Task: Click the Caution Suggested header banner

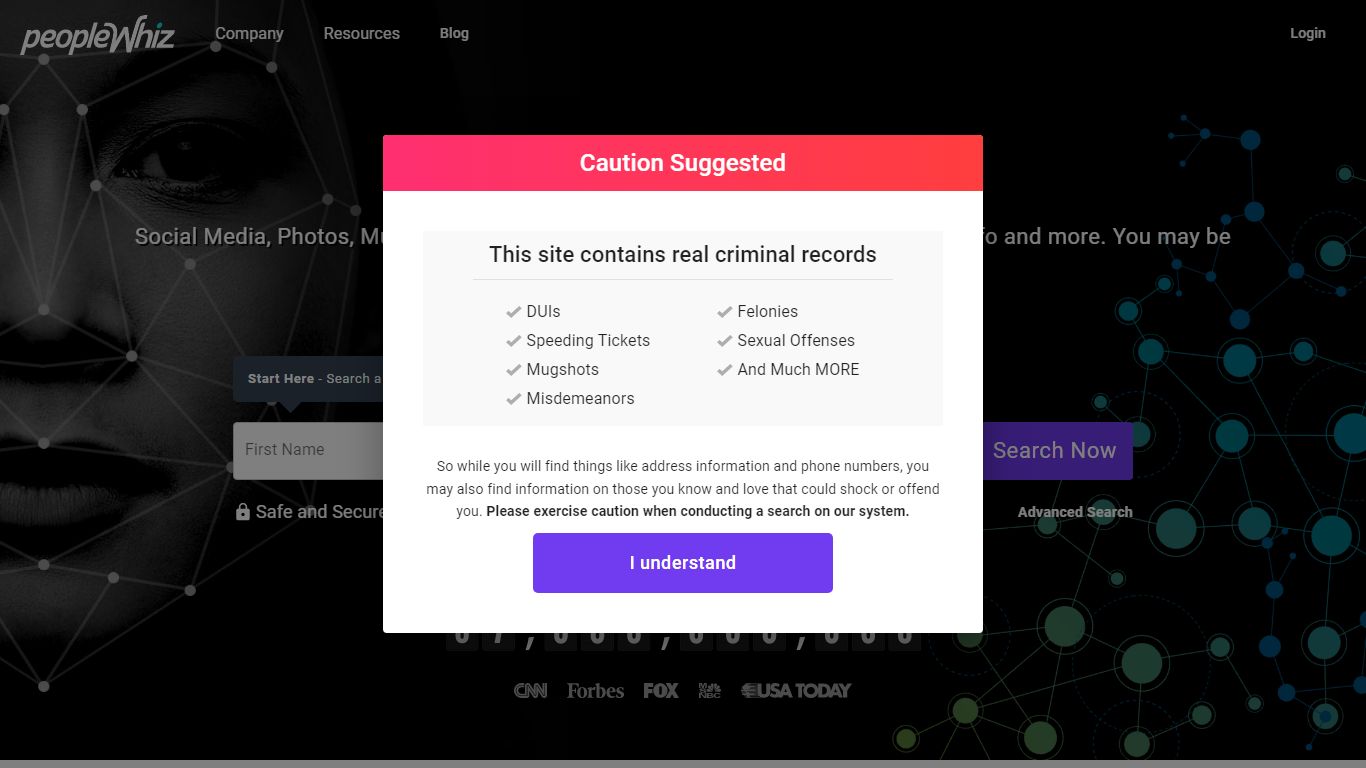Action: point(683,163)
